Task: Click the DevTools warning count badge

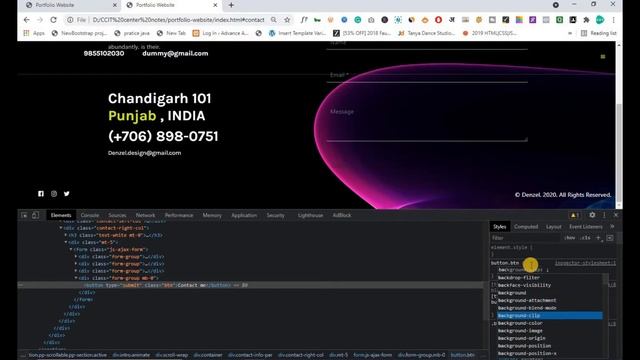Action: click(x=574, y=215)
